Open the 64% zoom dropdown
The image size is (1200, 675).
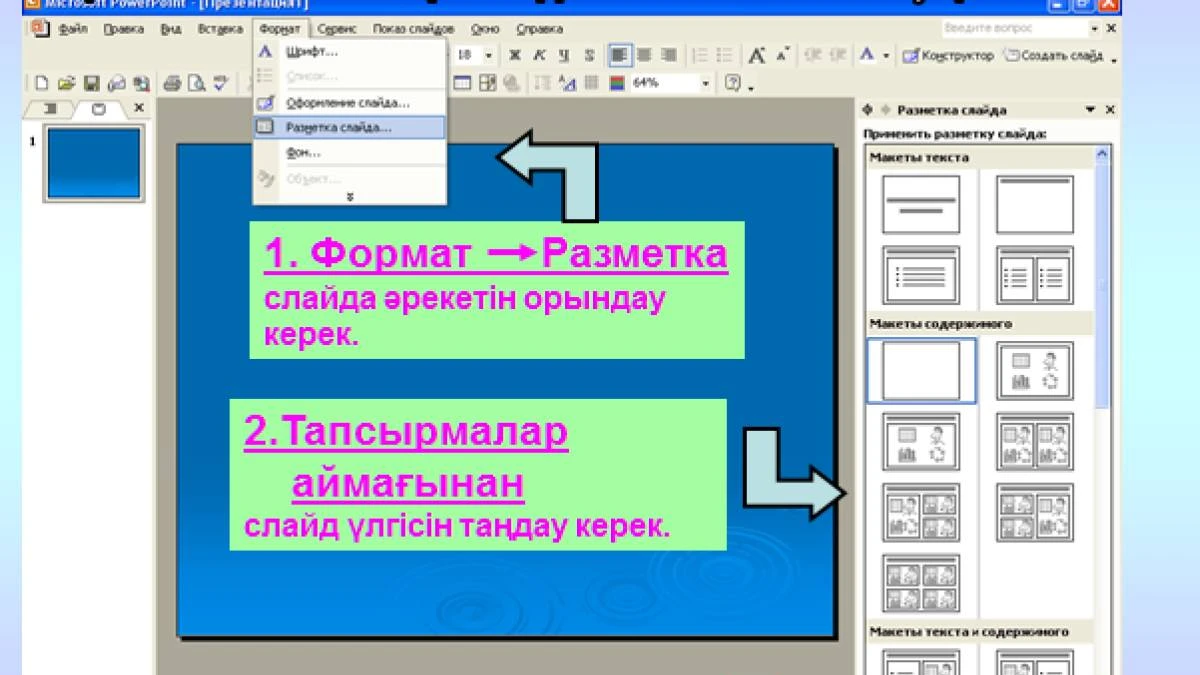pyautogui.click(x=705, y=84)
